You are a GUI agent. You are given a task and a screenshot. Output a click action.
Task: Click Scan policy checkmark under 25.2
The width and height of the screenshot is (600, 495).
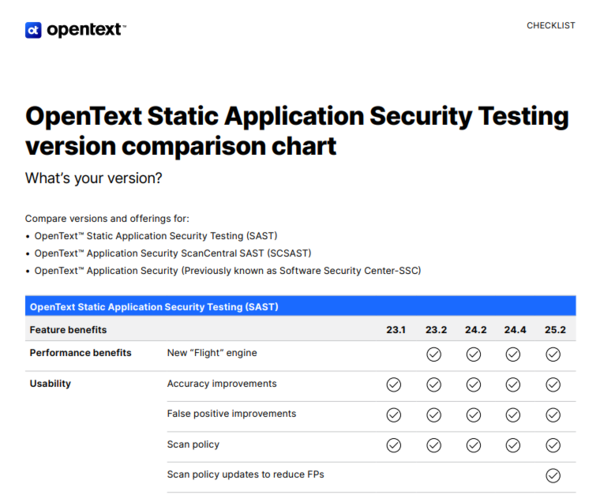point(553,446)
